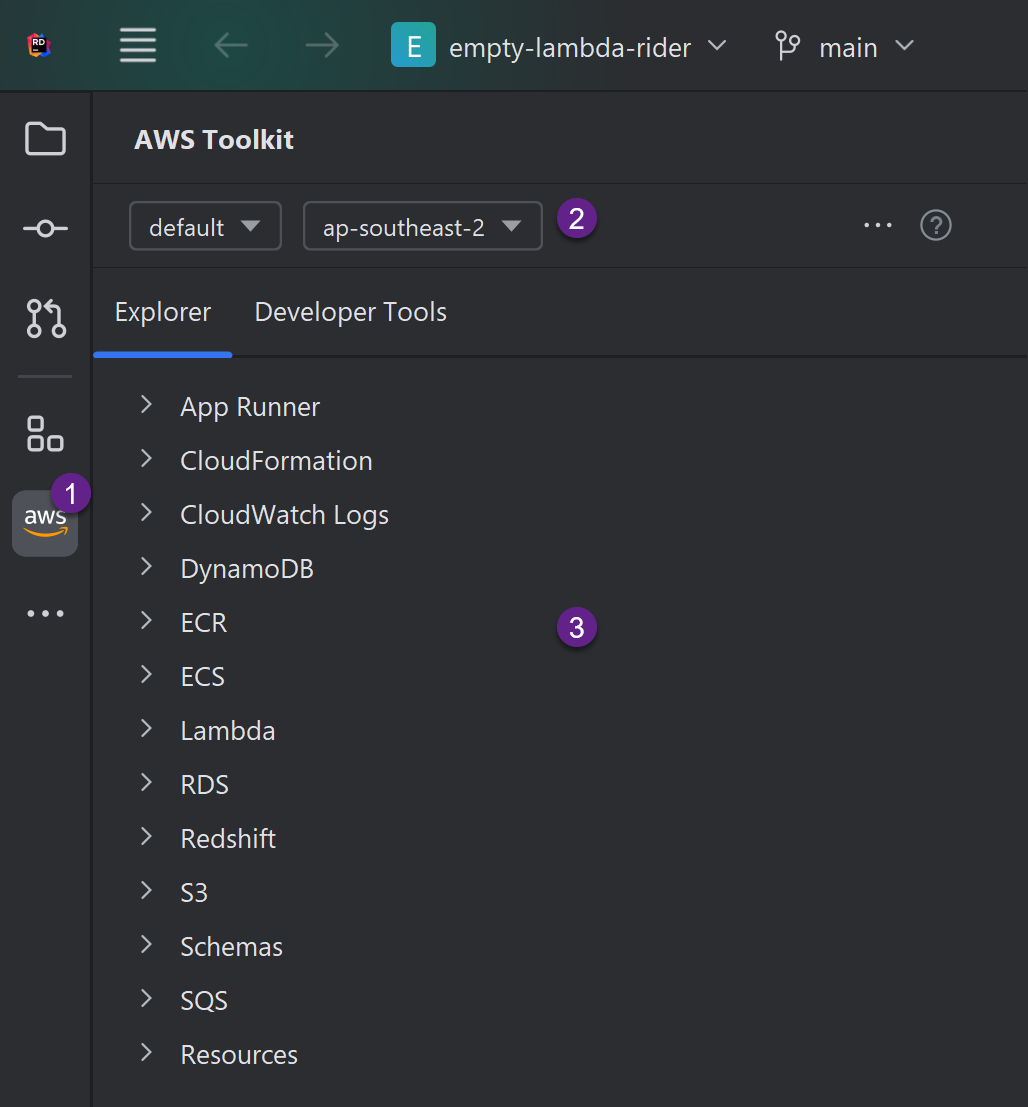Expand the ECS node chevron
The width and height of the screenshot is (1028, 1107).
[x=146, y=675]
